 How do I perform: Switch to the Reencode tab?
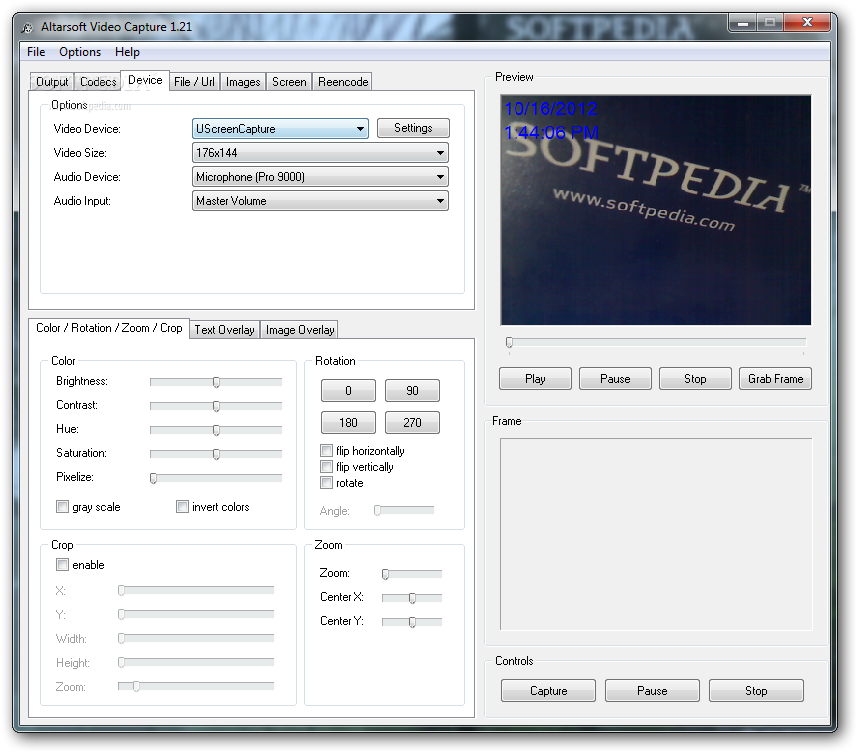(343, 82)
